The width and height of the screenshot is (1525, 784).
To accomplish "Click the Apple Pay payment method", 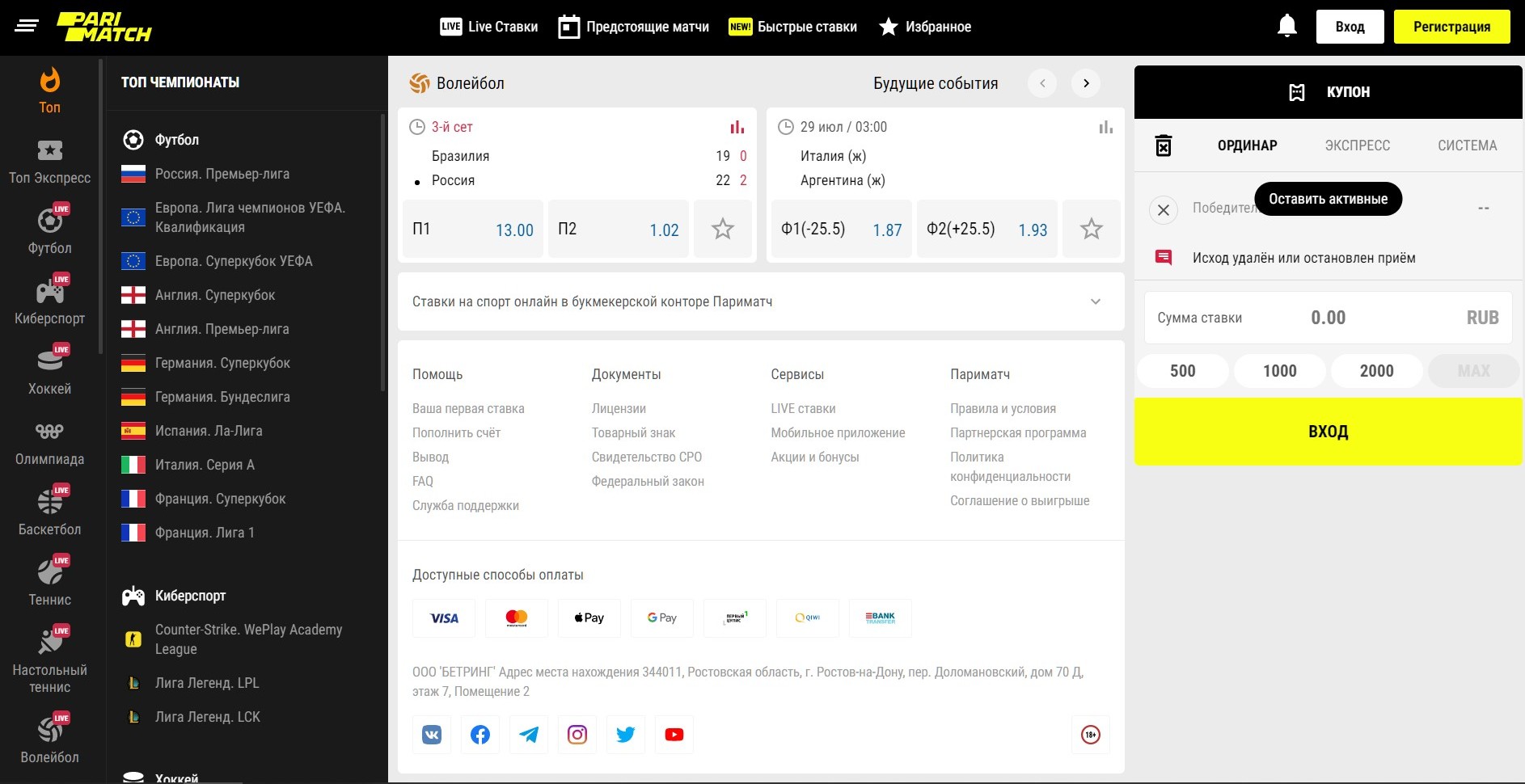I will pyautogui.click(x=589, y=618).
